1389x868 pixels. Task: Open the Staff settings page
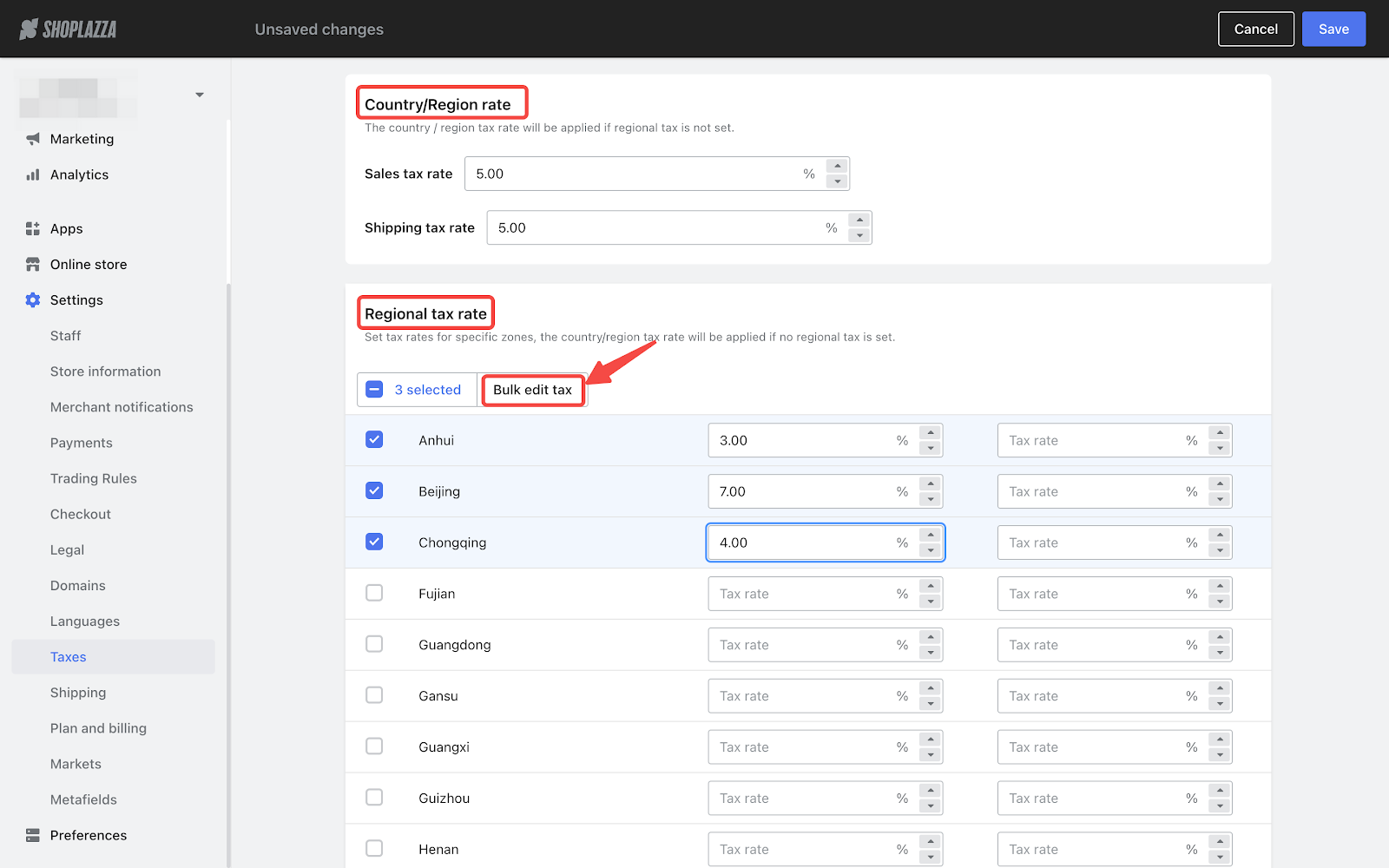(x=65, y=336)
